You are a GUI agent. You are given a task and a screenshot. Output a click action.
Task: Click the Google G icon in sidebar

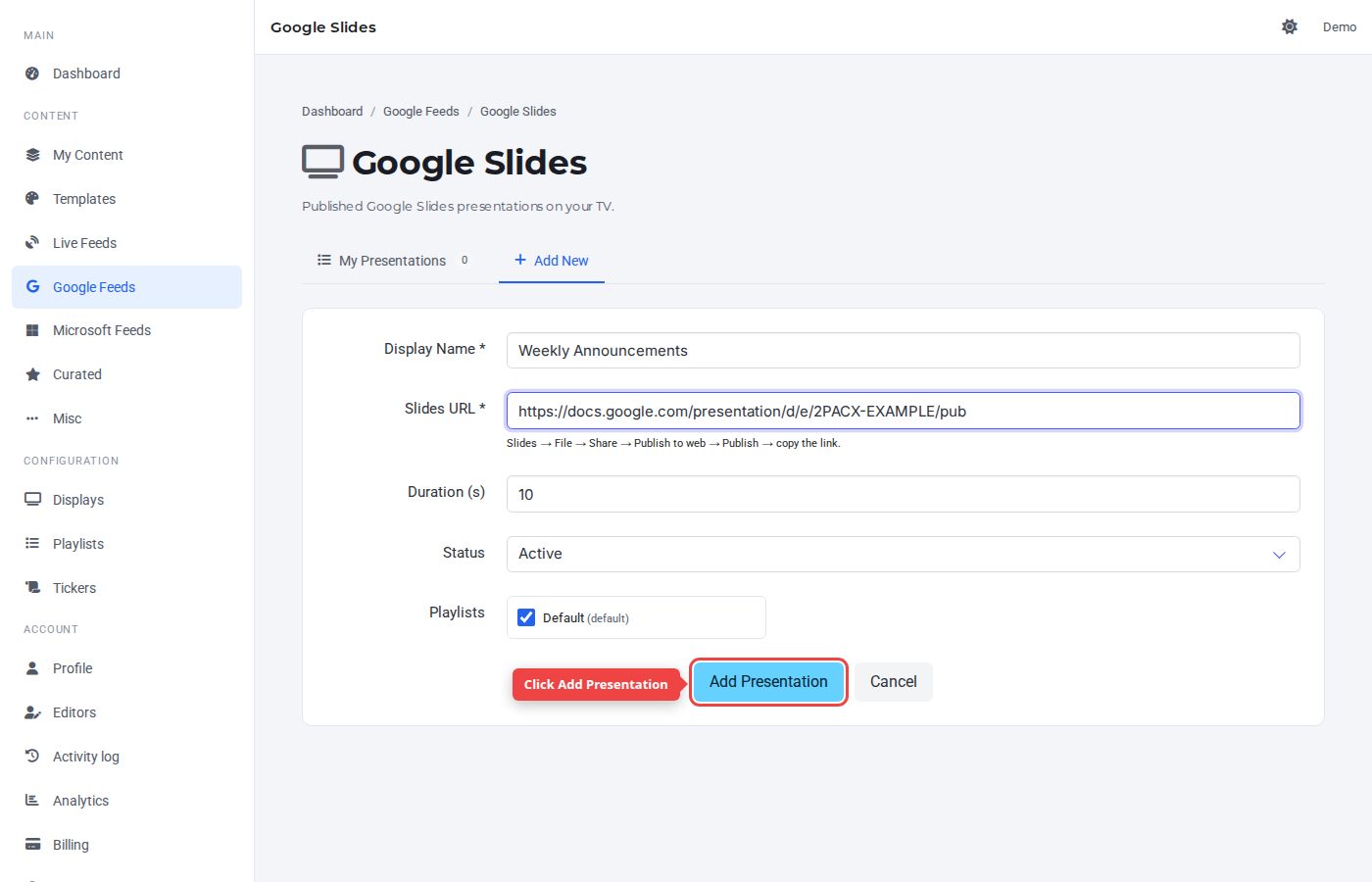tap(32, 287)
